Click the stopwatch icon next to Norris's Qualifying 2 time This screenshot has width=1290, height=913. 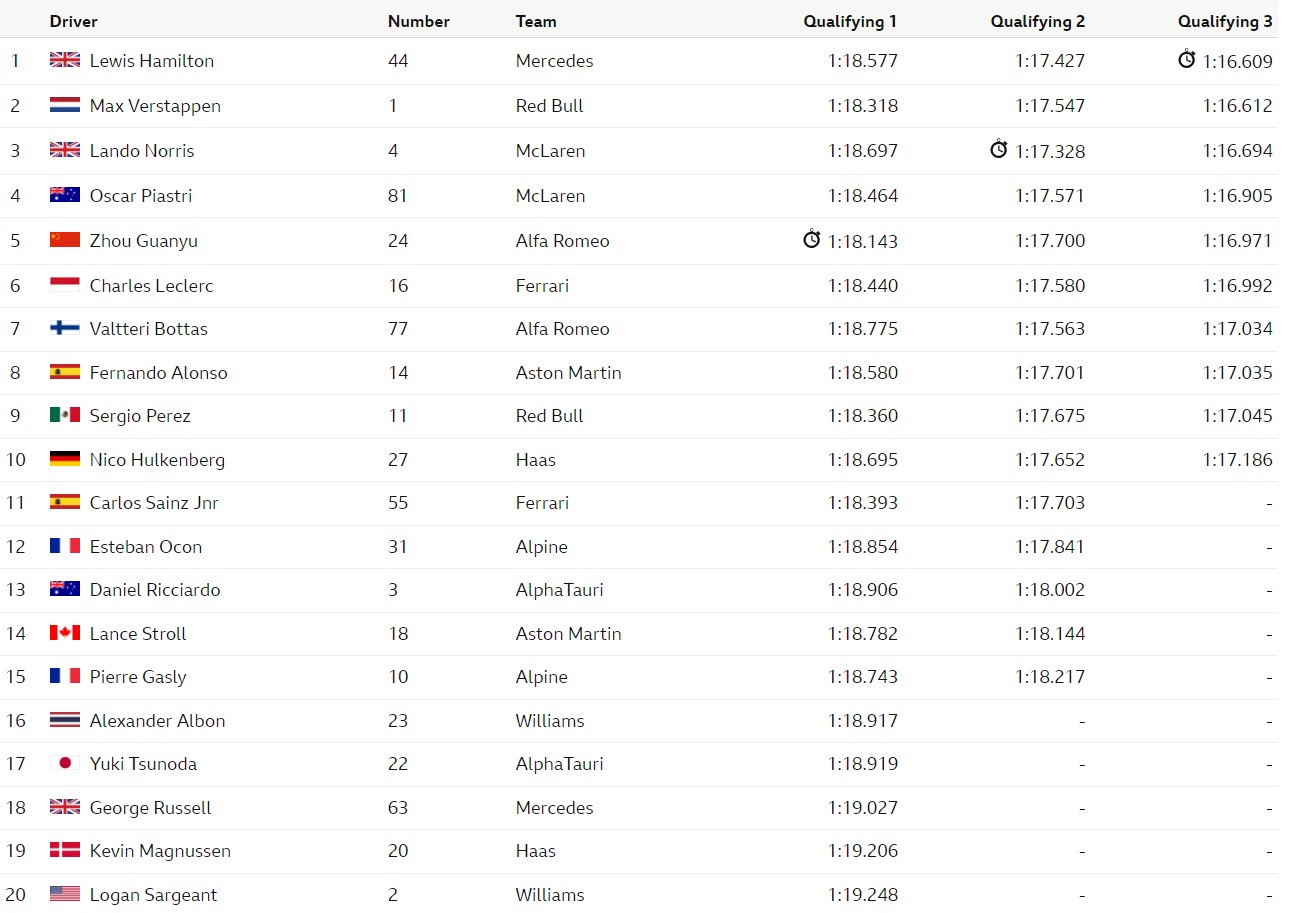coord(999,150)
